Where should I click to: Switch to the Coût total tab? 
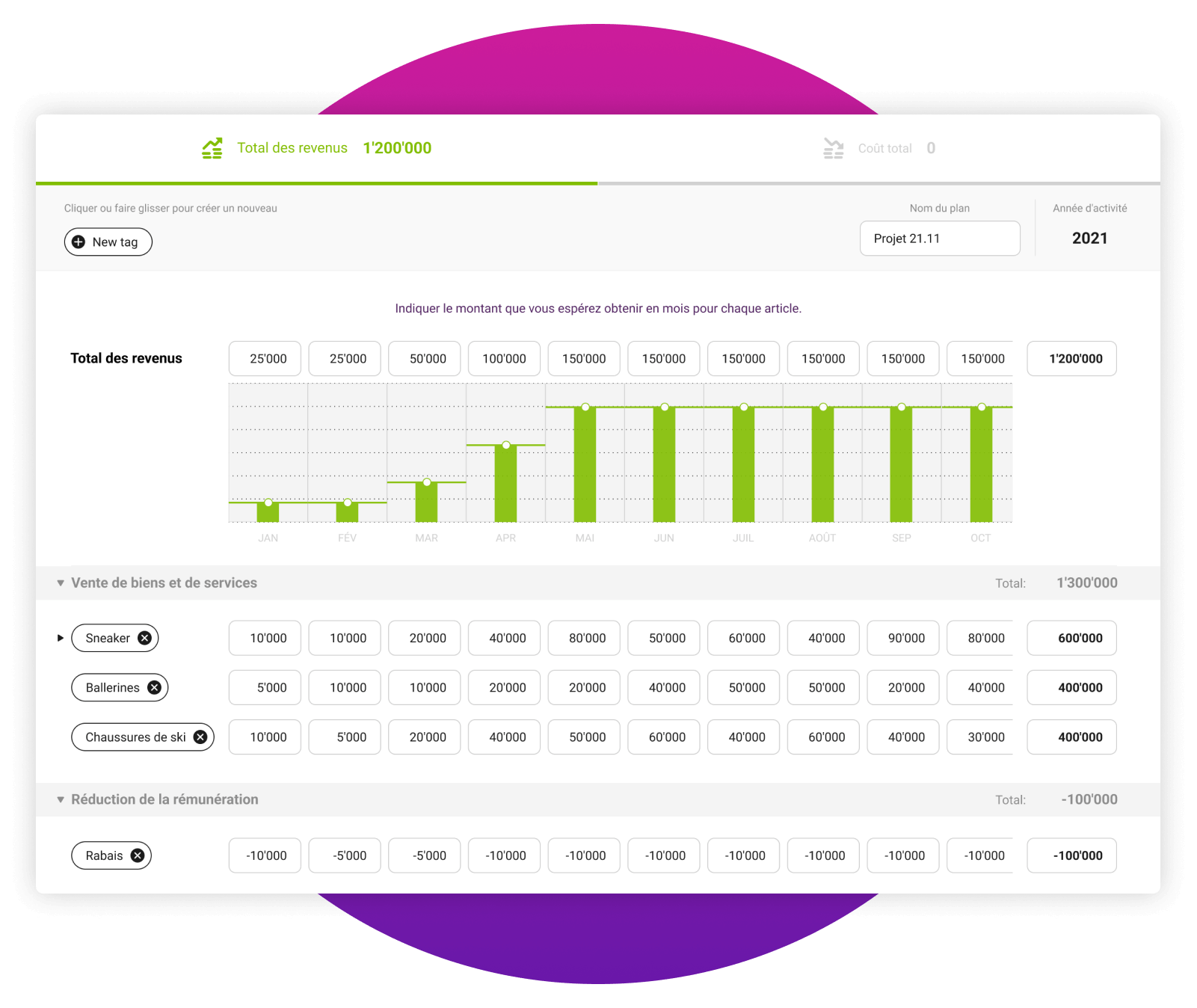click(x=879, y=148)
